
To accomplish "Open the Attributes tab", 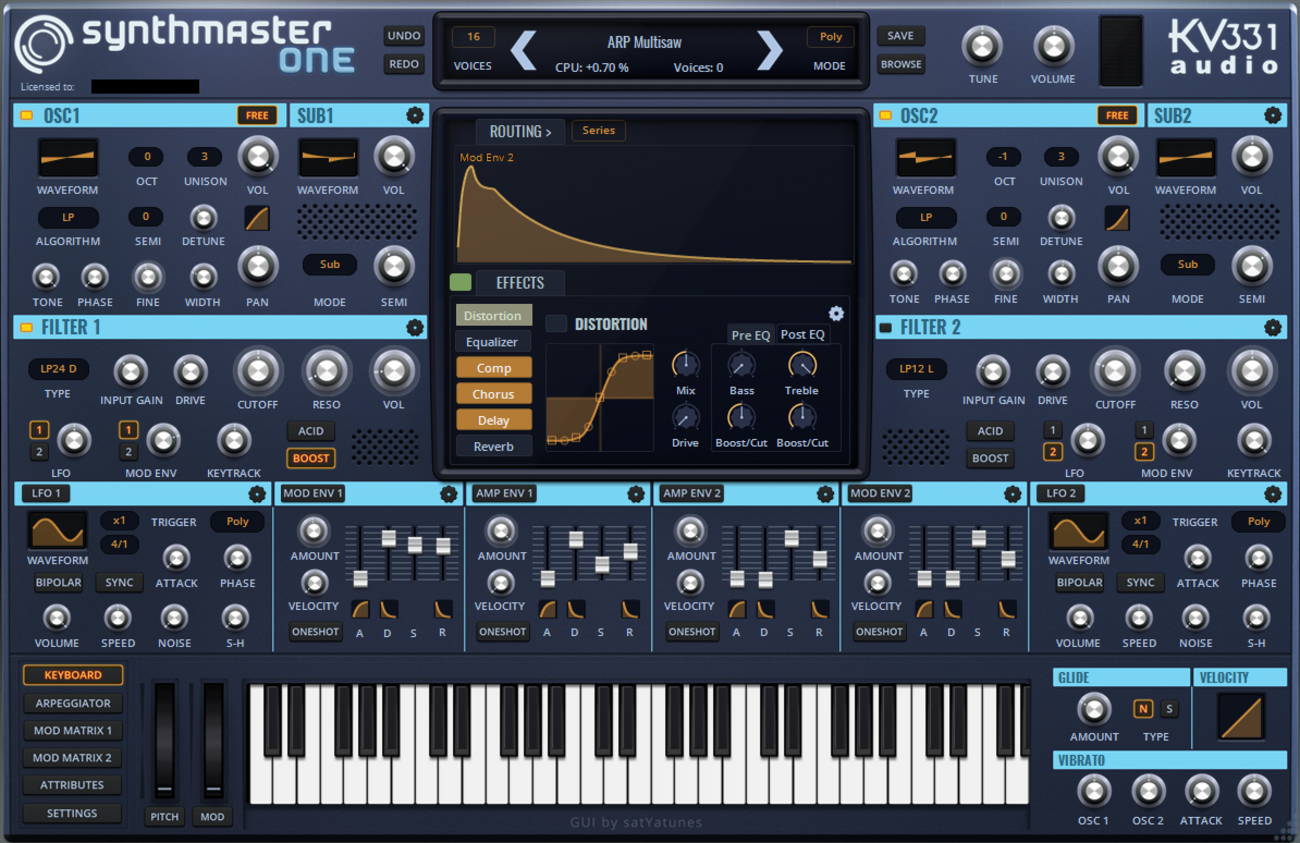I will [x=73, y=785].
